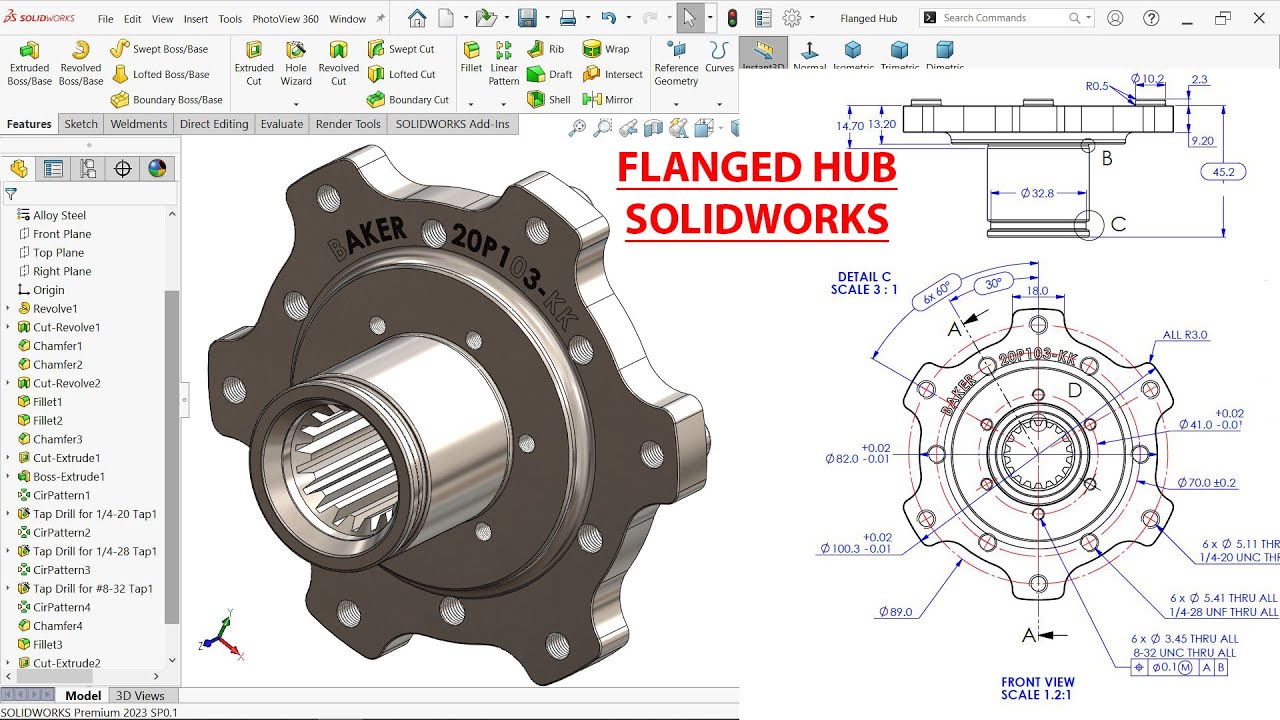Click the Save icon
Viewport: 1280px width, 720px height.
point(527,18)
